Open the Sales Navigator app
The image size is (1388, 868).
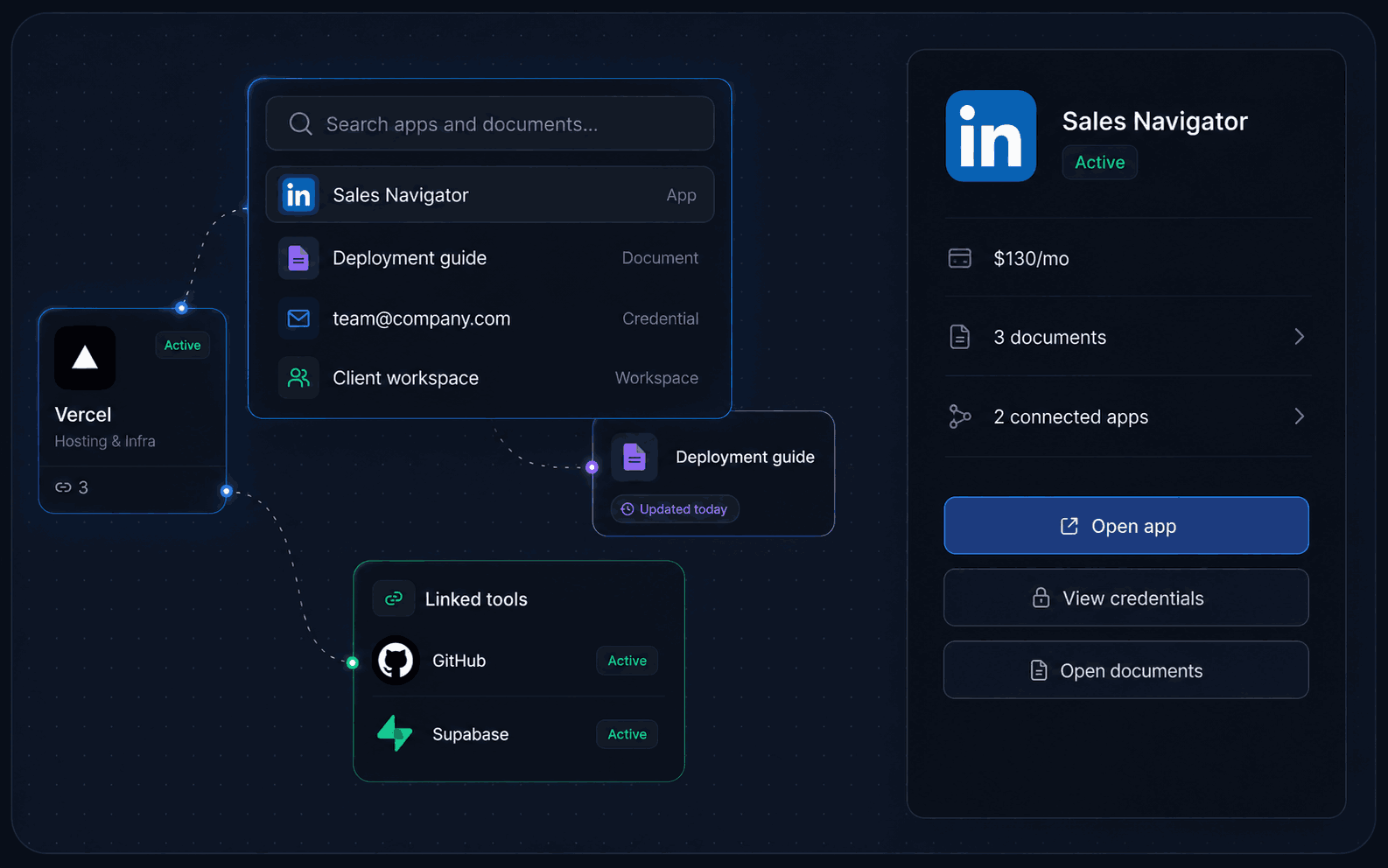pos(1126,526)
